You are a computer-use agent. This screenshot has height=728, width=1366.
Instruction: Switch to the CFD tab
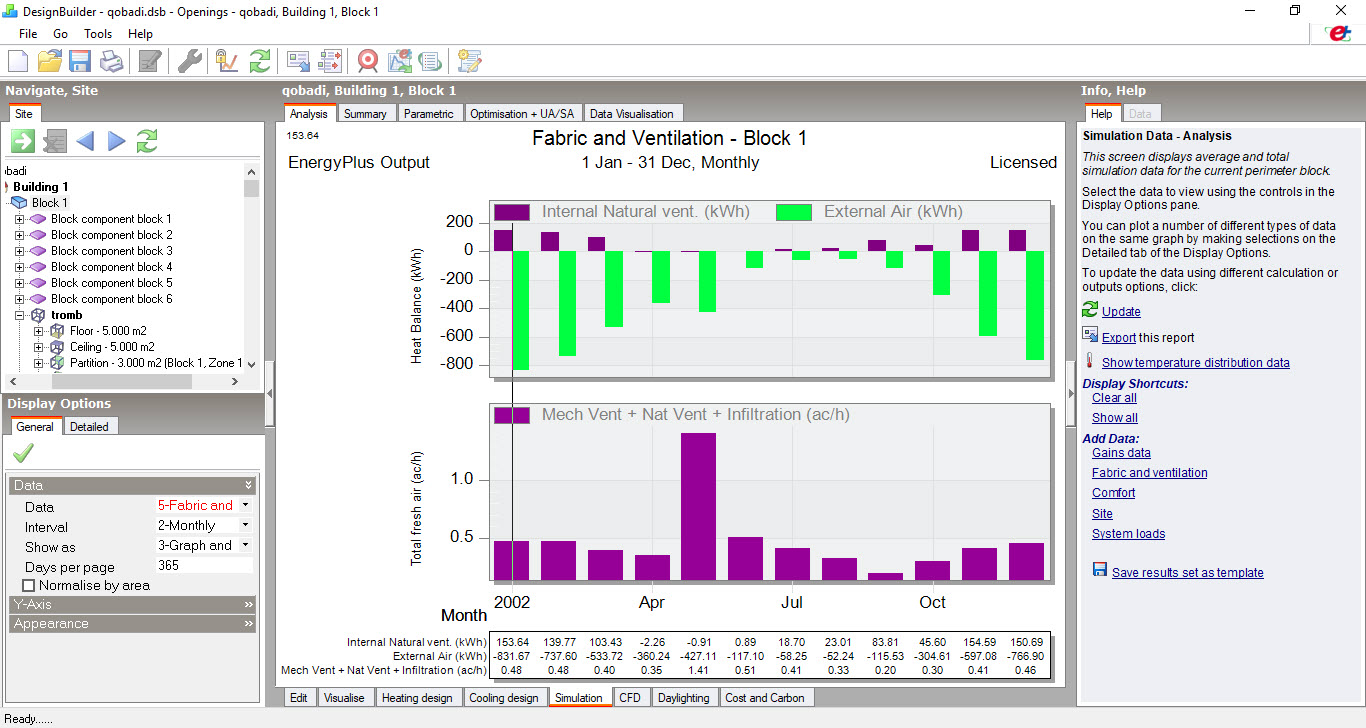pos(630,698)
